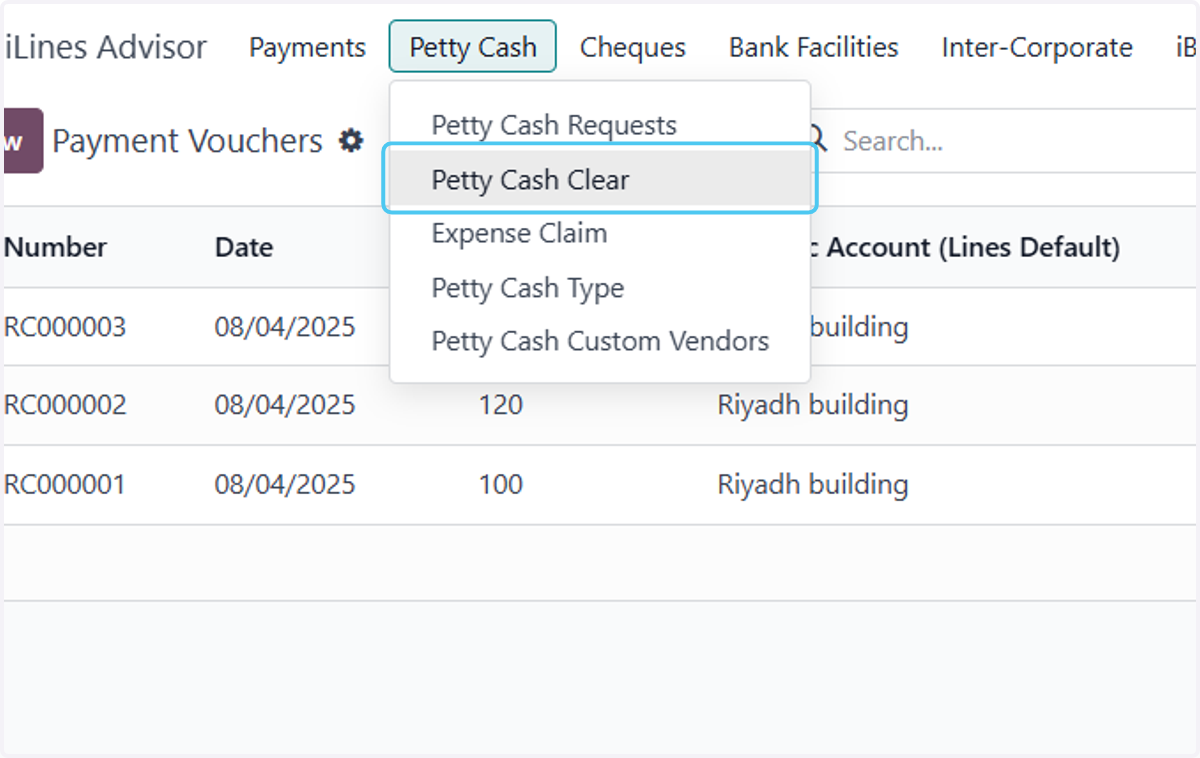This screenshot has width=1200, height=758.
Task: Open the Inter-Corporate menu
Action: click(1037, 47)
